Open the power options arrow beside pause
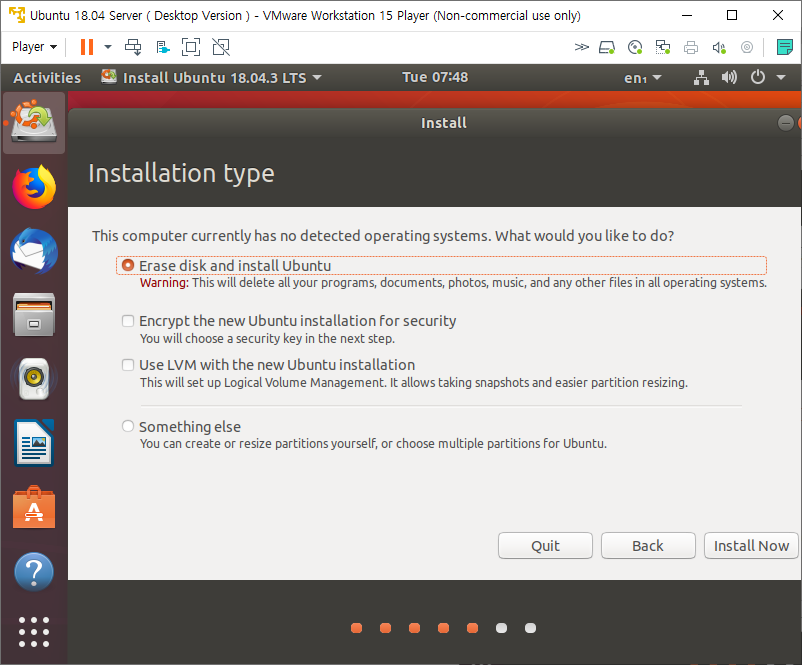This screenshot has height=665, width=802. pos(108,47)
